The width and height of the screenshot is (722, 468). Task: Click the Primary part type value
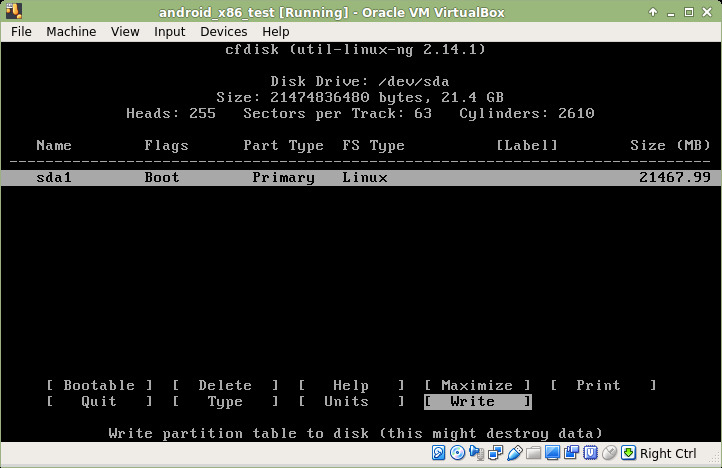pyautogui.click(x=284, y=177)
